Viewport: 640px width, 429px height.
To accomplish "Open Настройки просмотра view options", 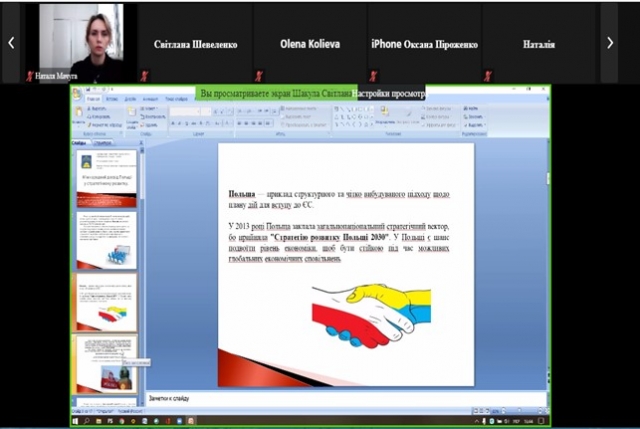I will (389, 93).
